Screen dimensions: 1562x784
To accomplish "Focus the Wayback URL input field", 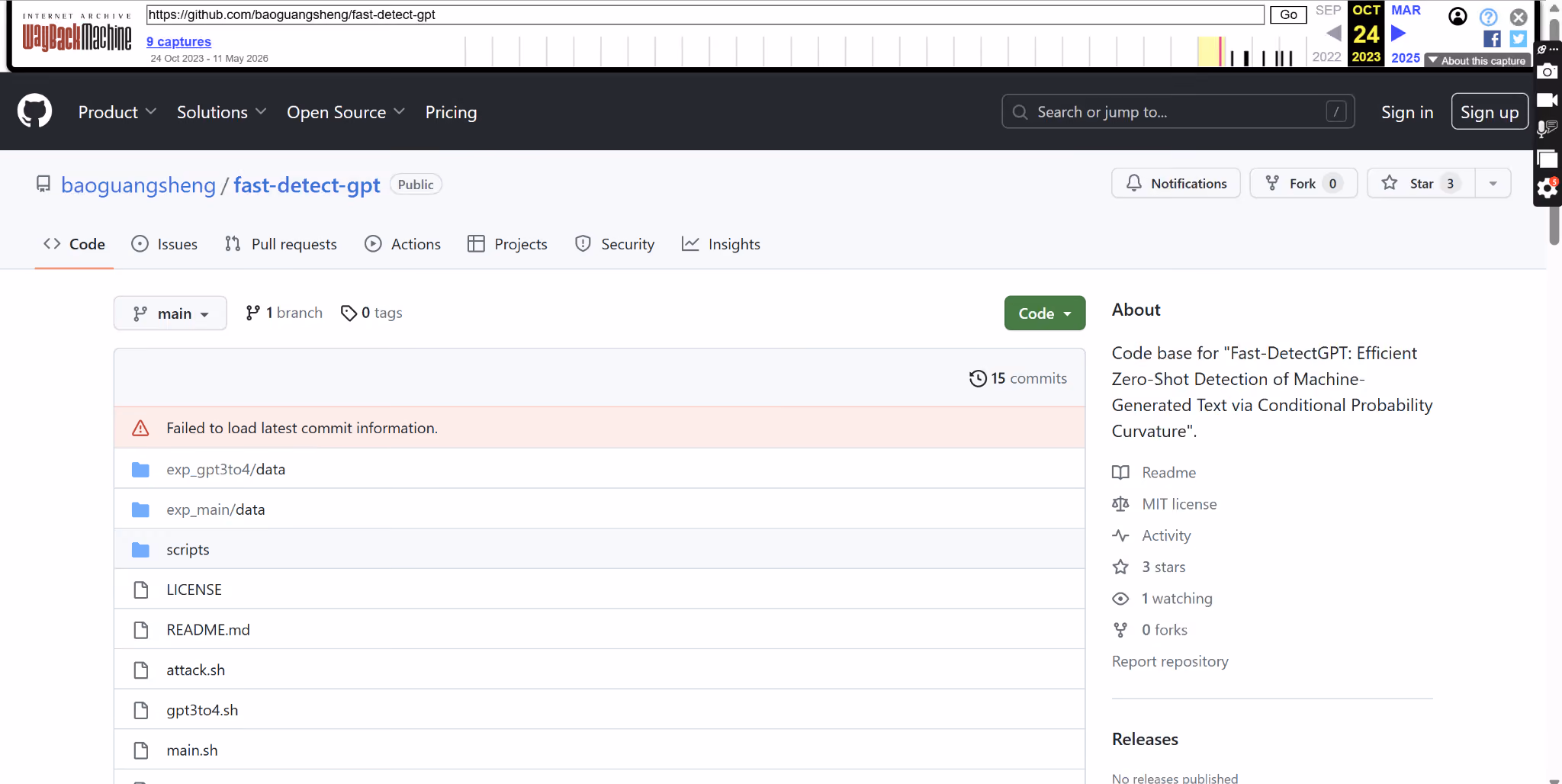I will pyautogui.click(x=705, y=14).
